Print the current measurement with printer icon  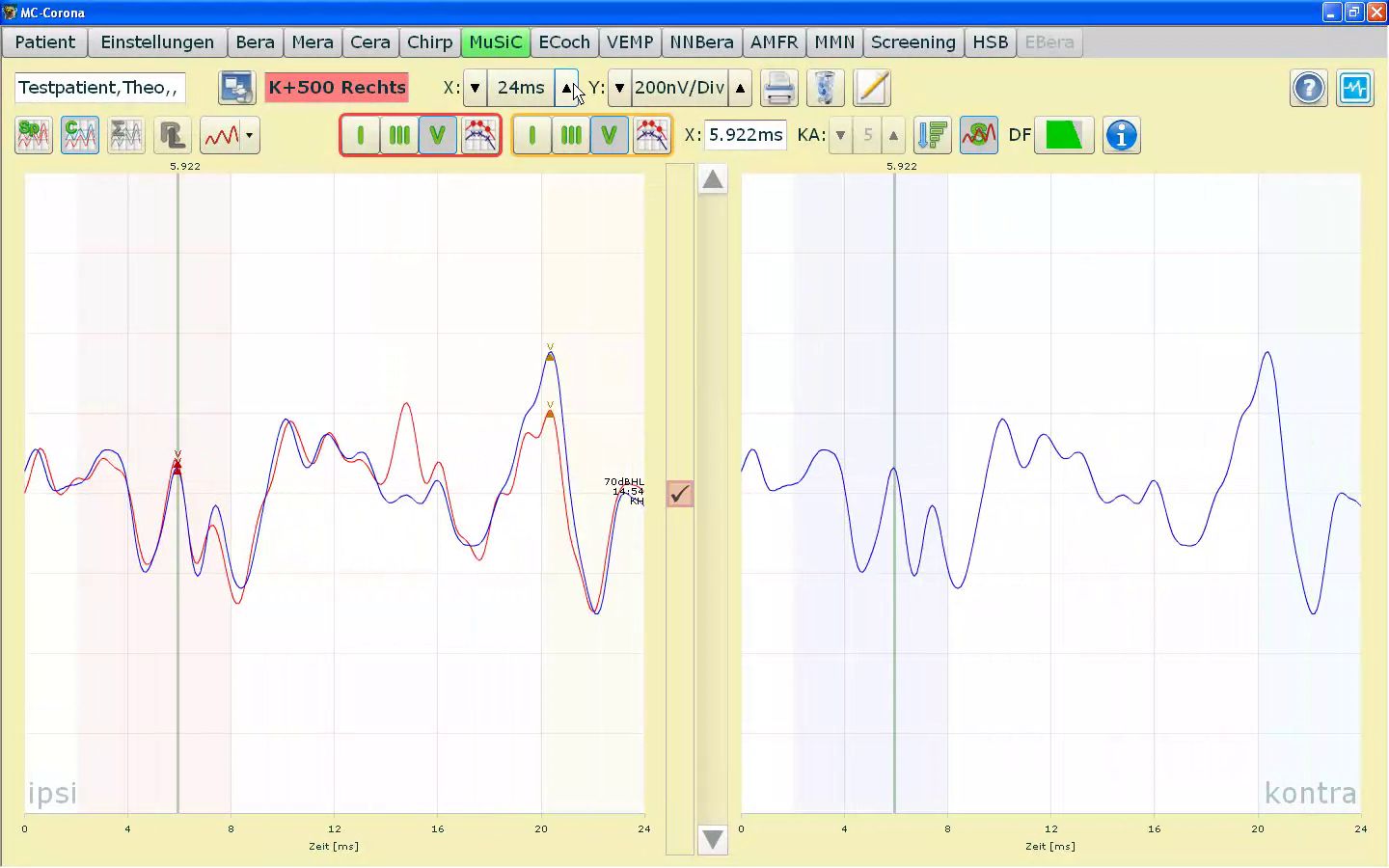coord(778,88)
